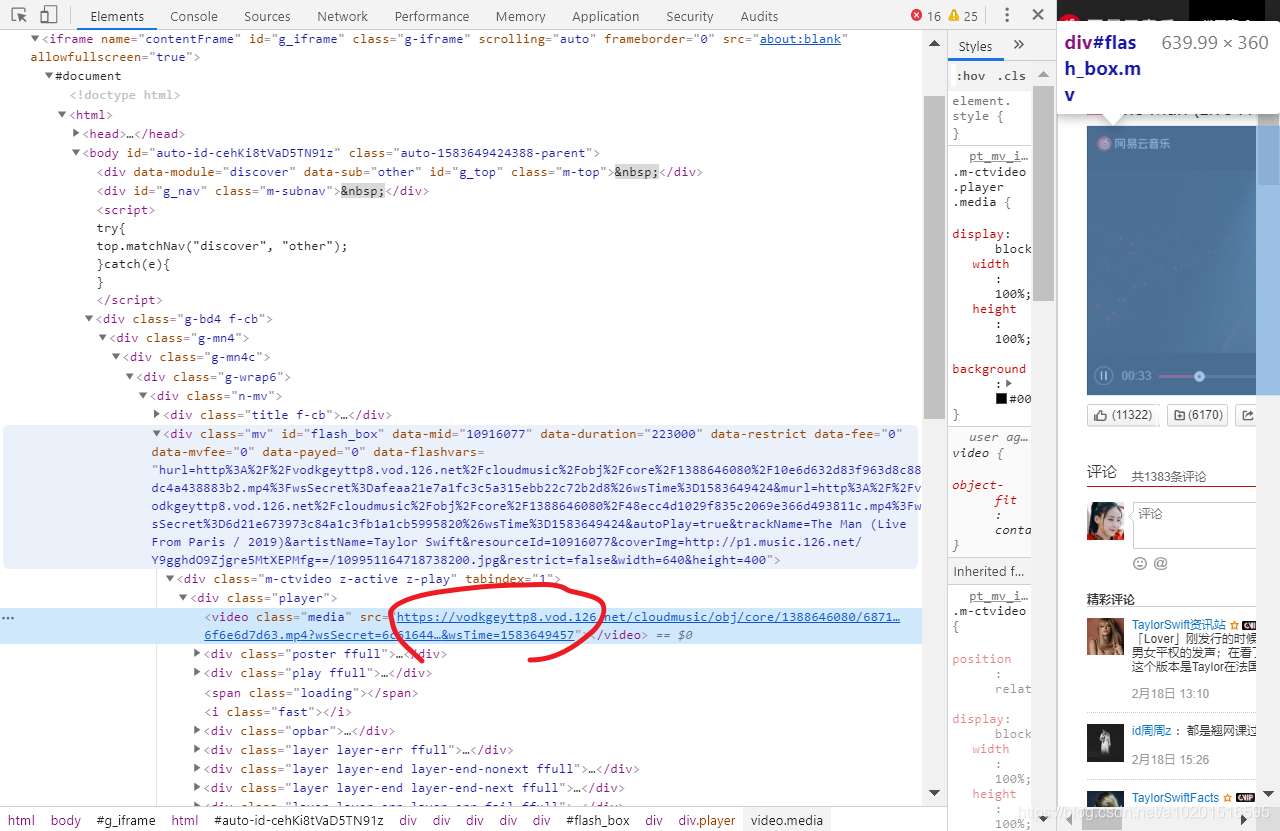Collapse the html element node
This screenshot has height=831, width=1280.
coord(62,115)
